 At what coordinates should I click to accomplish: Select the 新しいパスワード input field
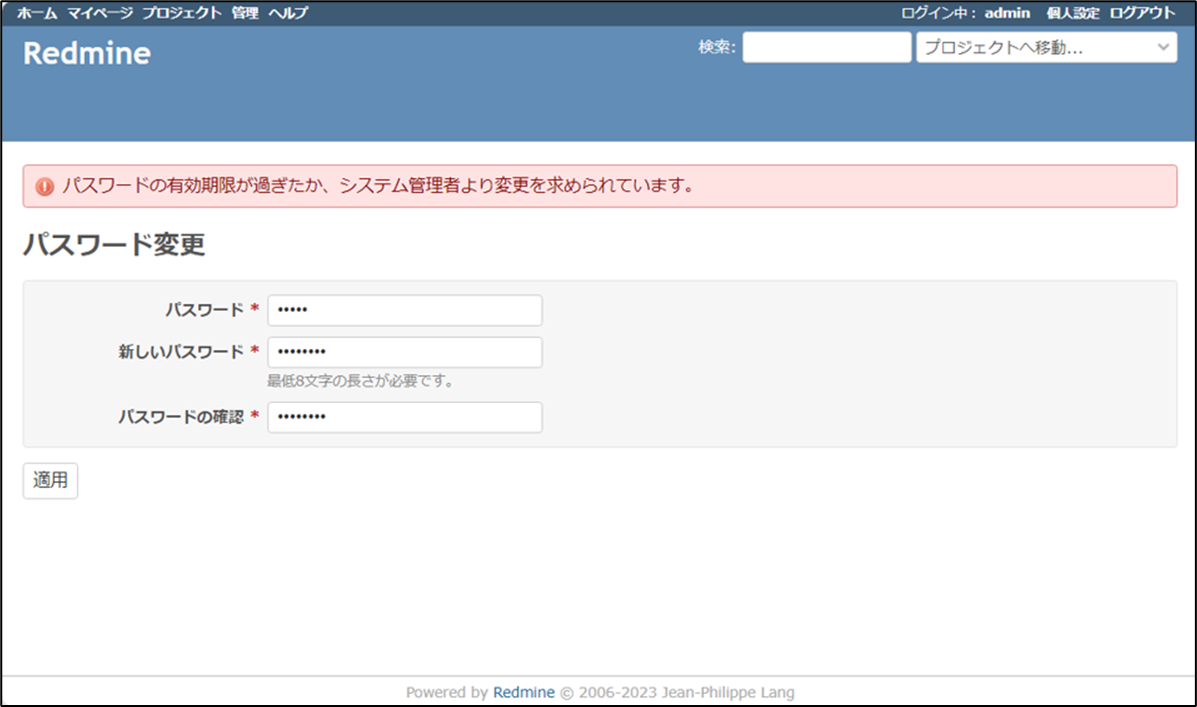[x=404, y=352]
